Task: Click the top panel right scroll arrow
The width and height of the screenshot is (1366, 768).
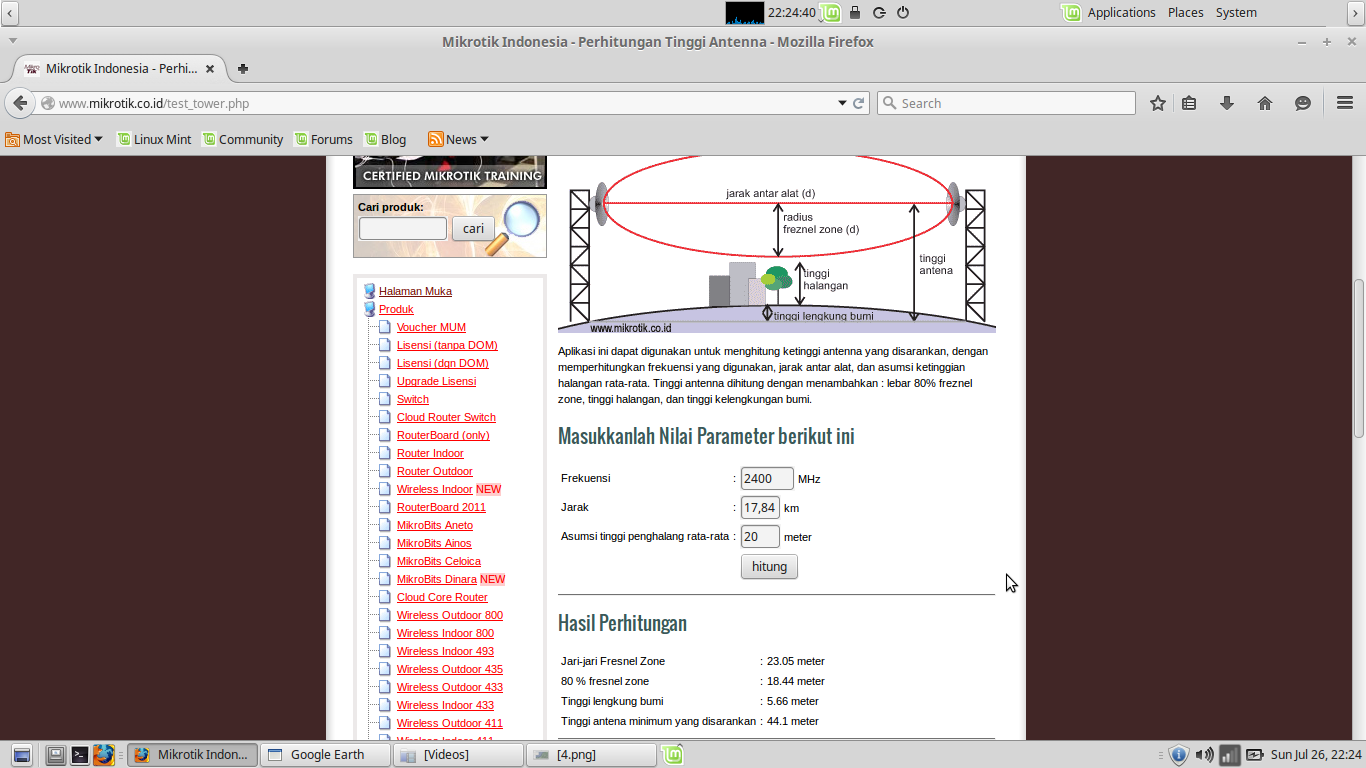Action: tap(1355, 12)
